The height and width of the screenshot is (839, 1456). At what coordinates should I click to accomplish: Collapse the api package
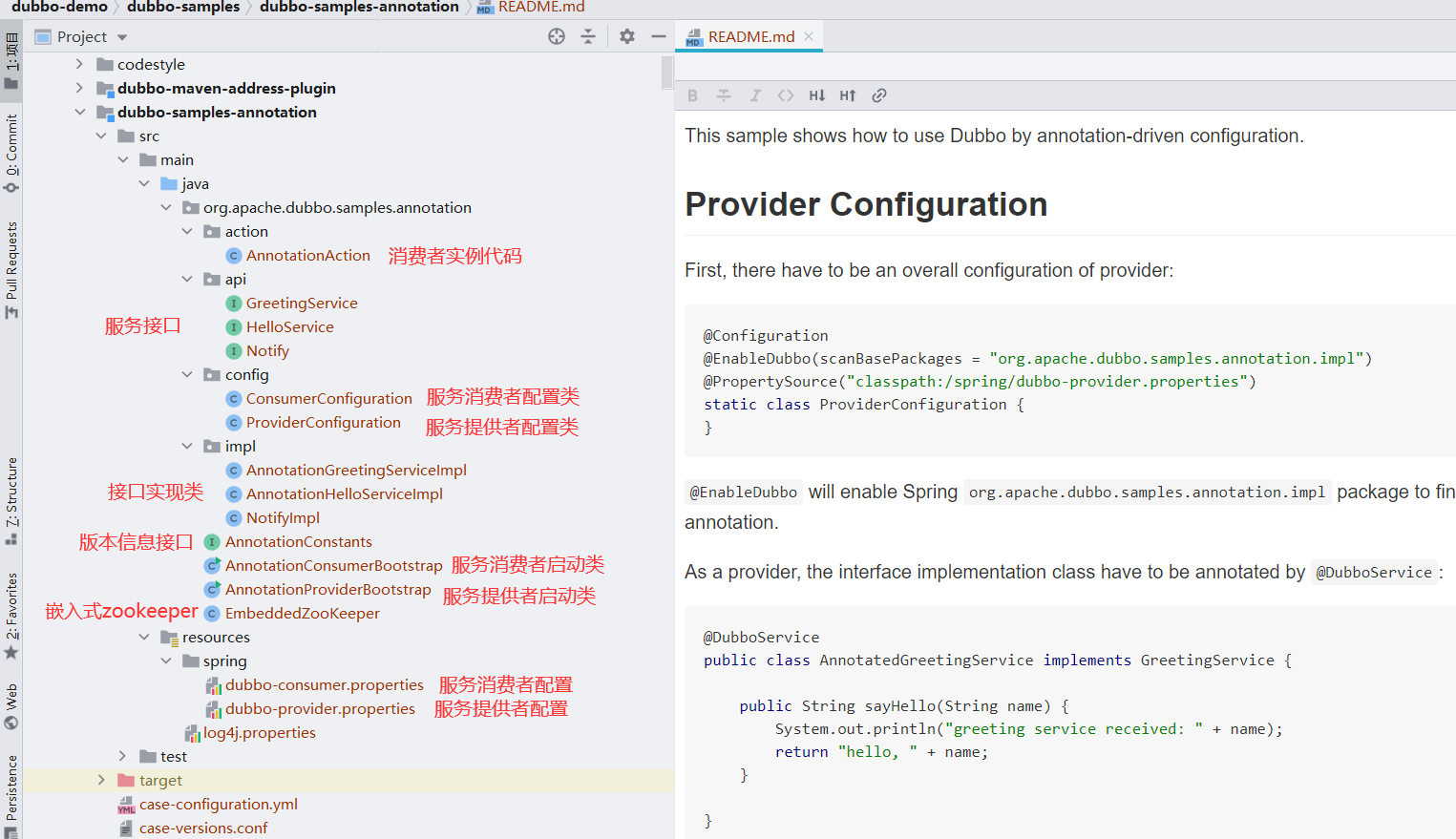coord(187,279)
